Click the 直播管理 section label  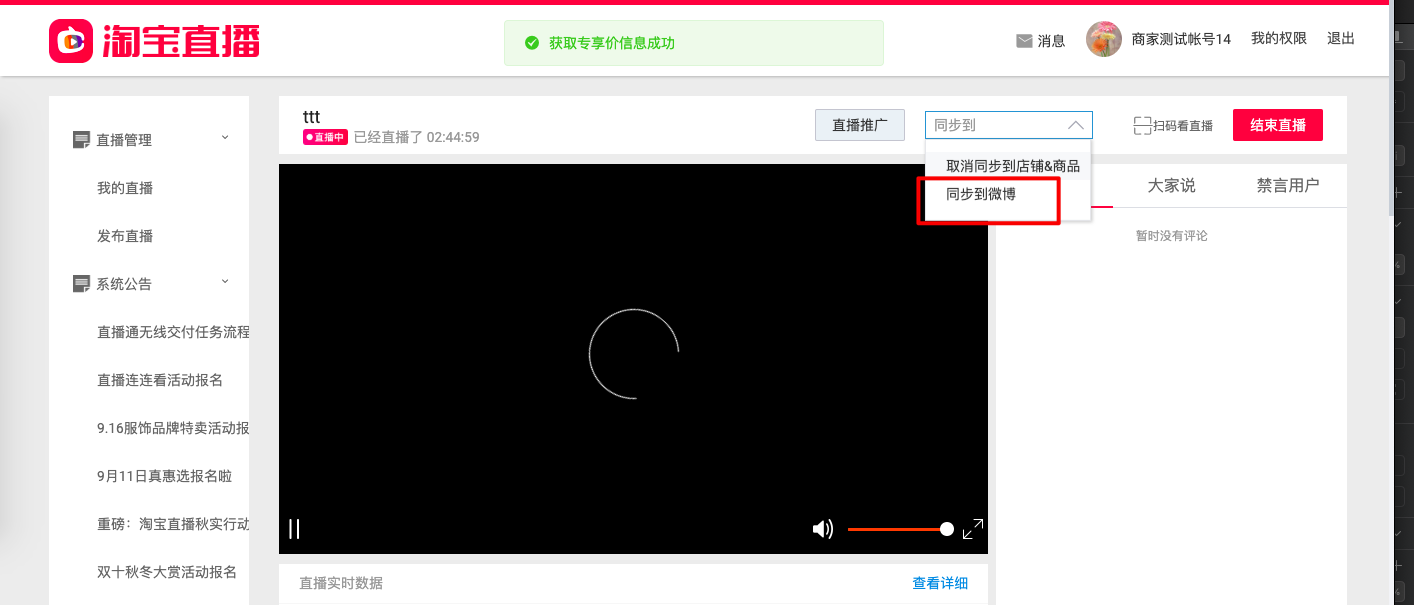pyautogui.click(x=124, y=140)
